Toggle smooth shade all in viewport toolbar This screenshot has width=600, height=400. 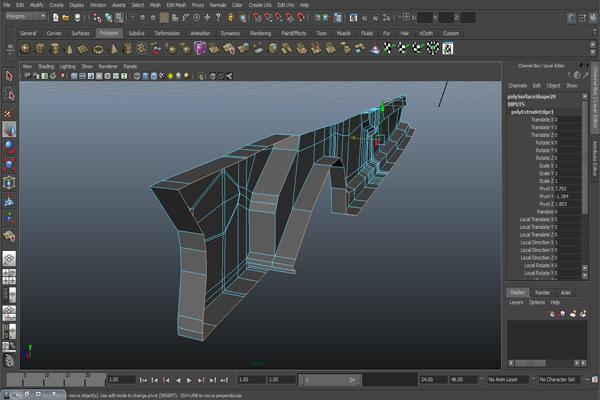pyautogui.click(x=145, y=76)
